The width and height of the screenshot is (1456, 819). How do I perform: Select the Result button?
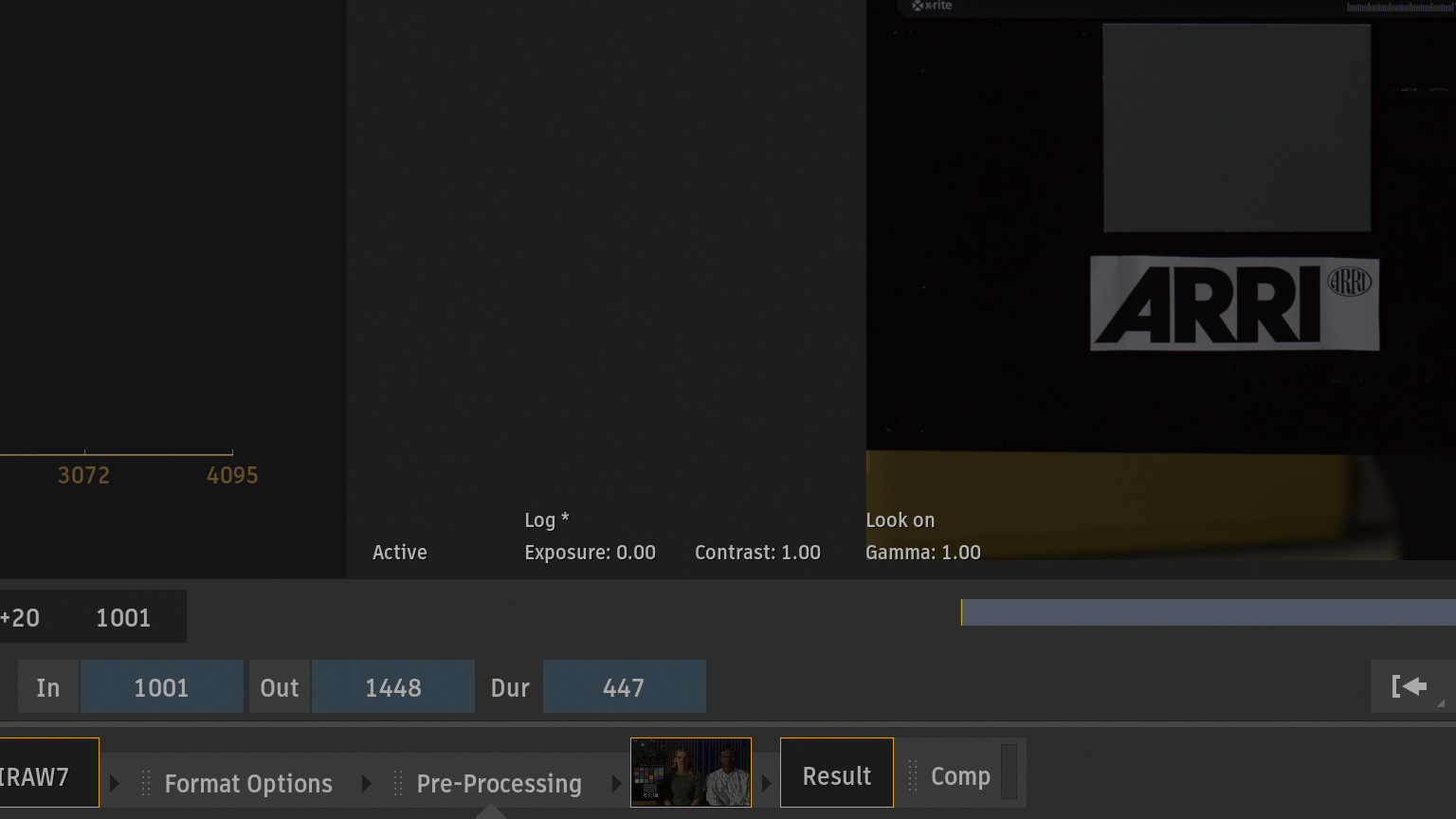point(837,773)
